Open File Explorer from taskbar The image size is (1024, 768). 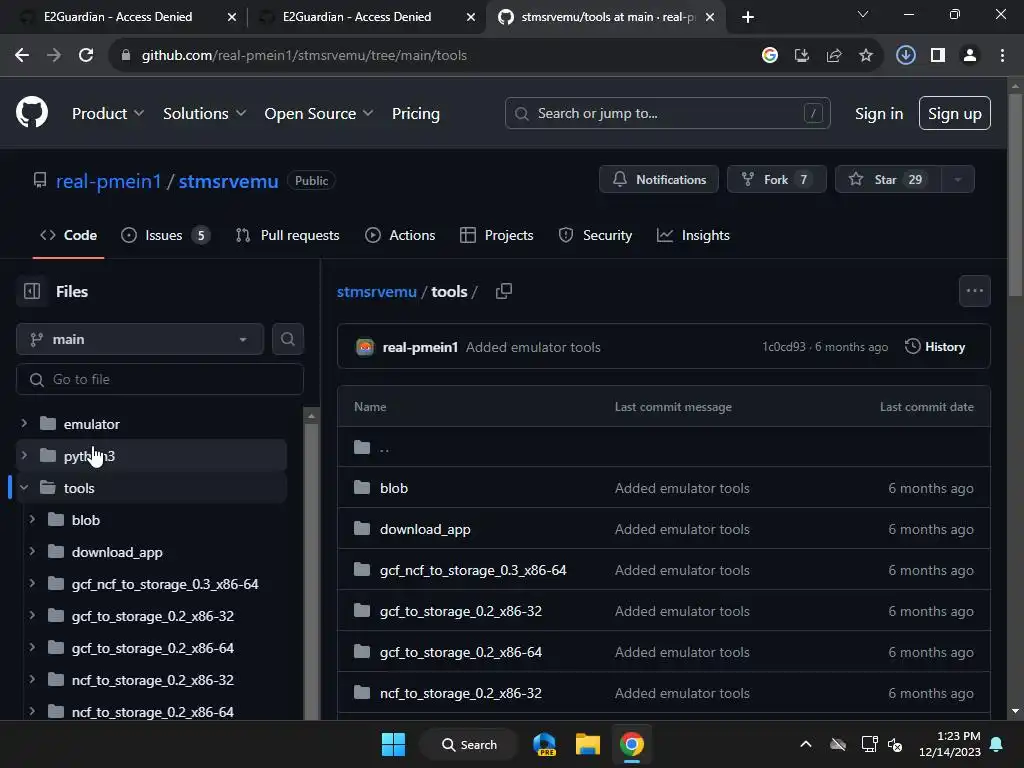click(x=588, y=744)
